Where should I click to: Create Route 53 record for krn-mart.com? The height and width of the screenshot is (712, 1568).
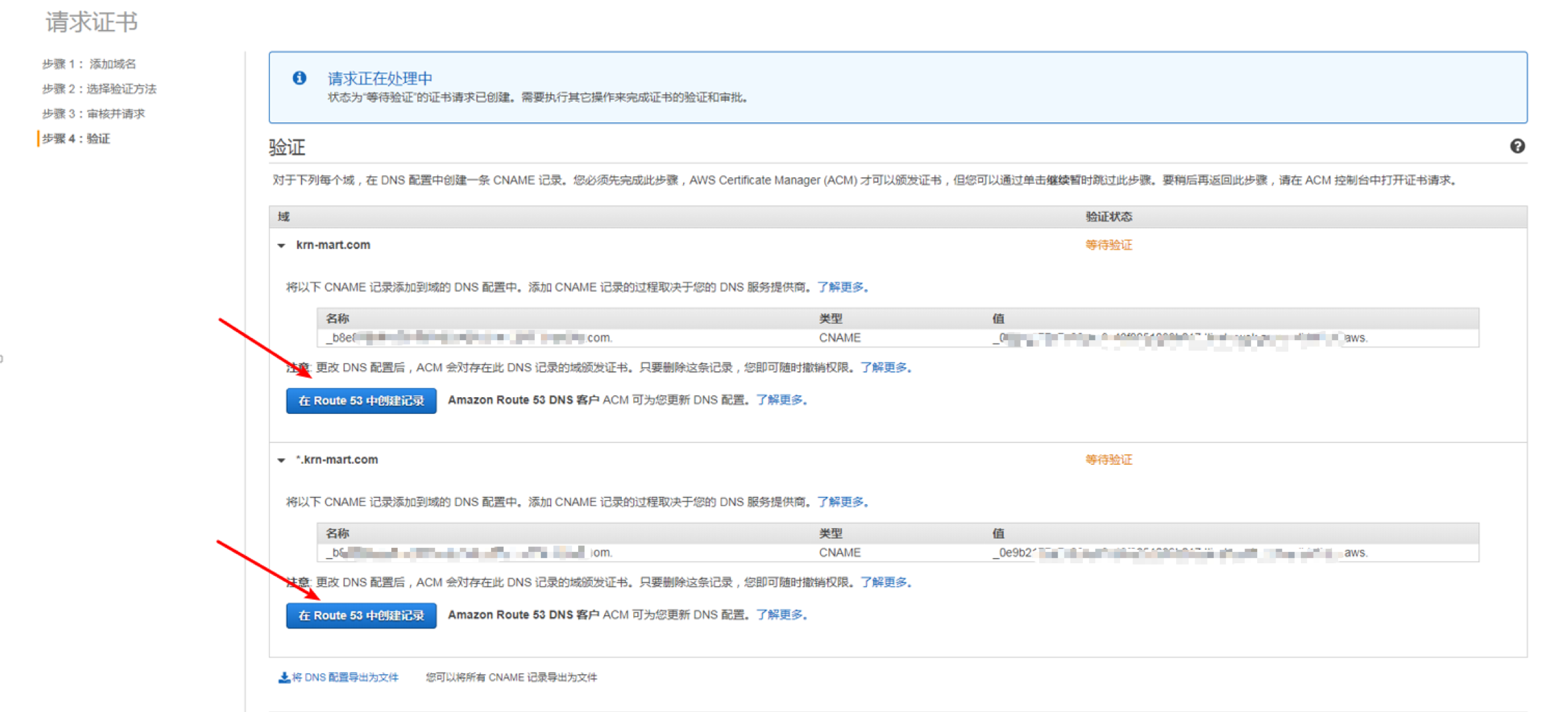point(361,400)
